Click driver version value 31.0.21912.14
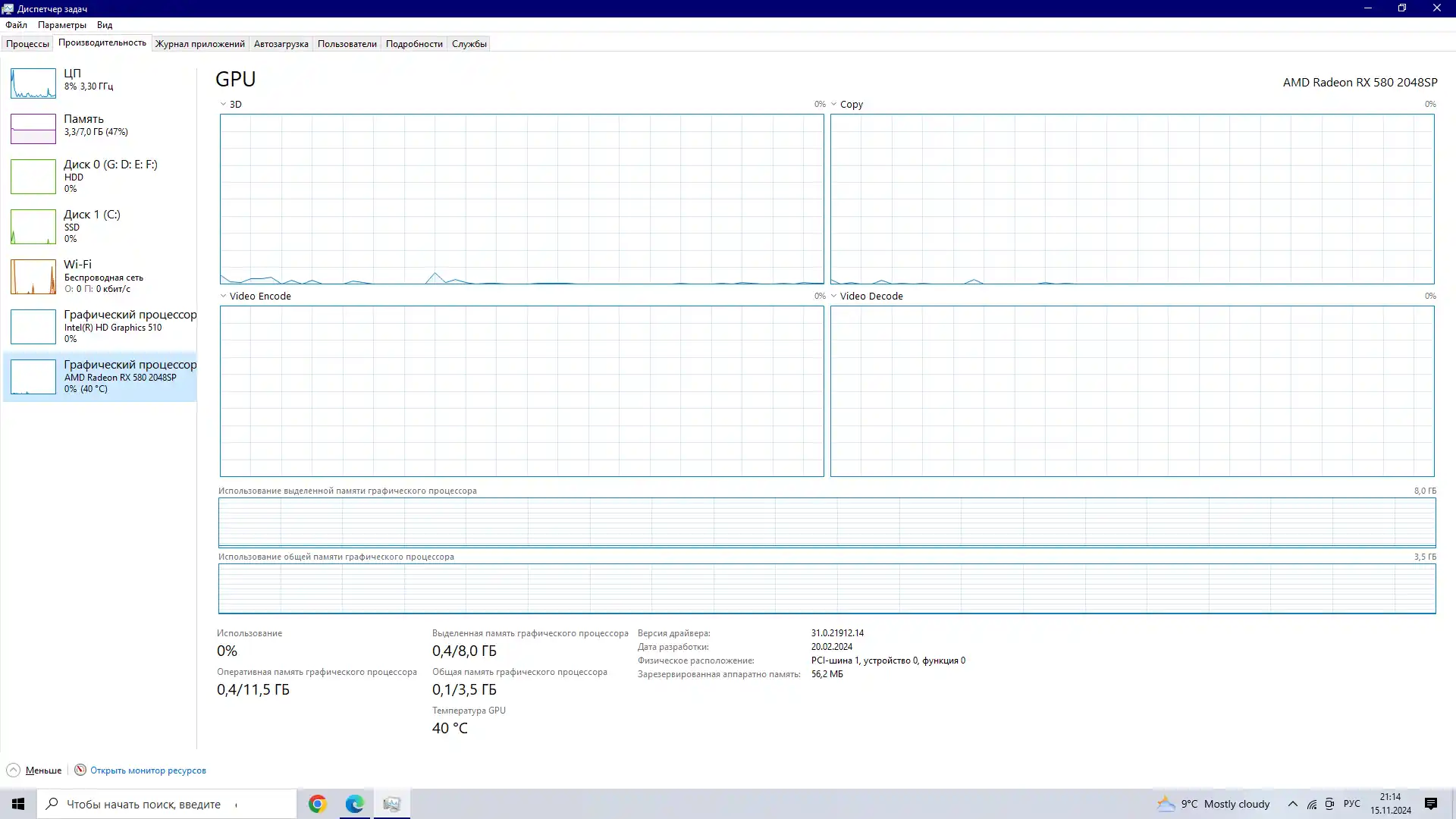This screenshot has width=1456, height=819. (x=837, y=633)
